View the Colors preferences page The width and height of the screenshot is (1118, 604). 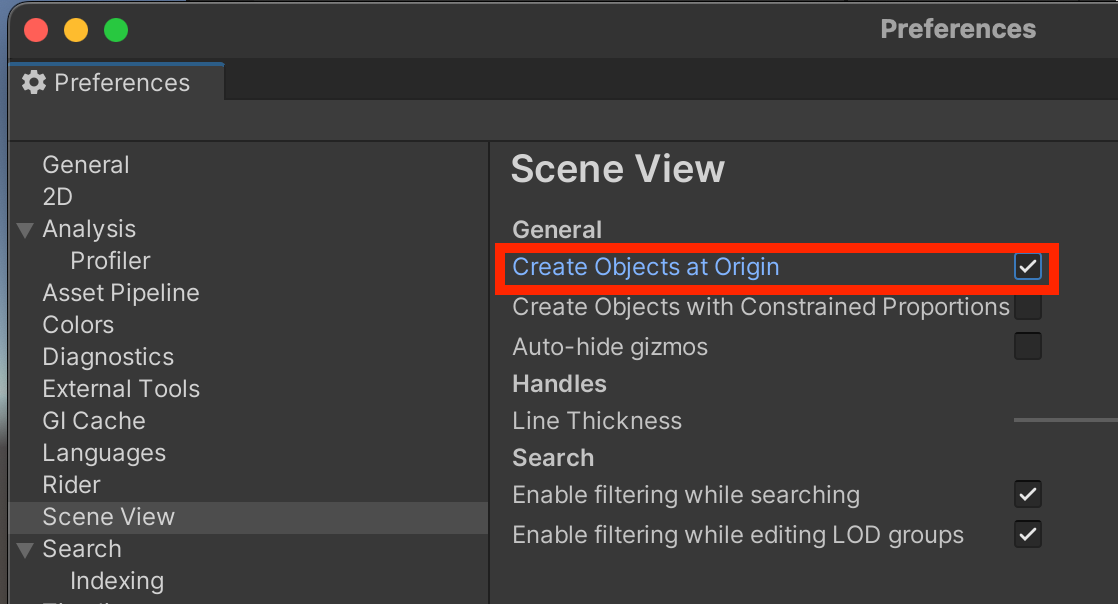point(78,324)
